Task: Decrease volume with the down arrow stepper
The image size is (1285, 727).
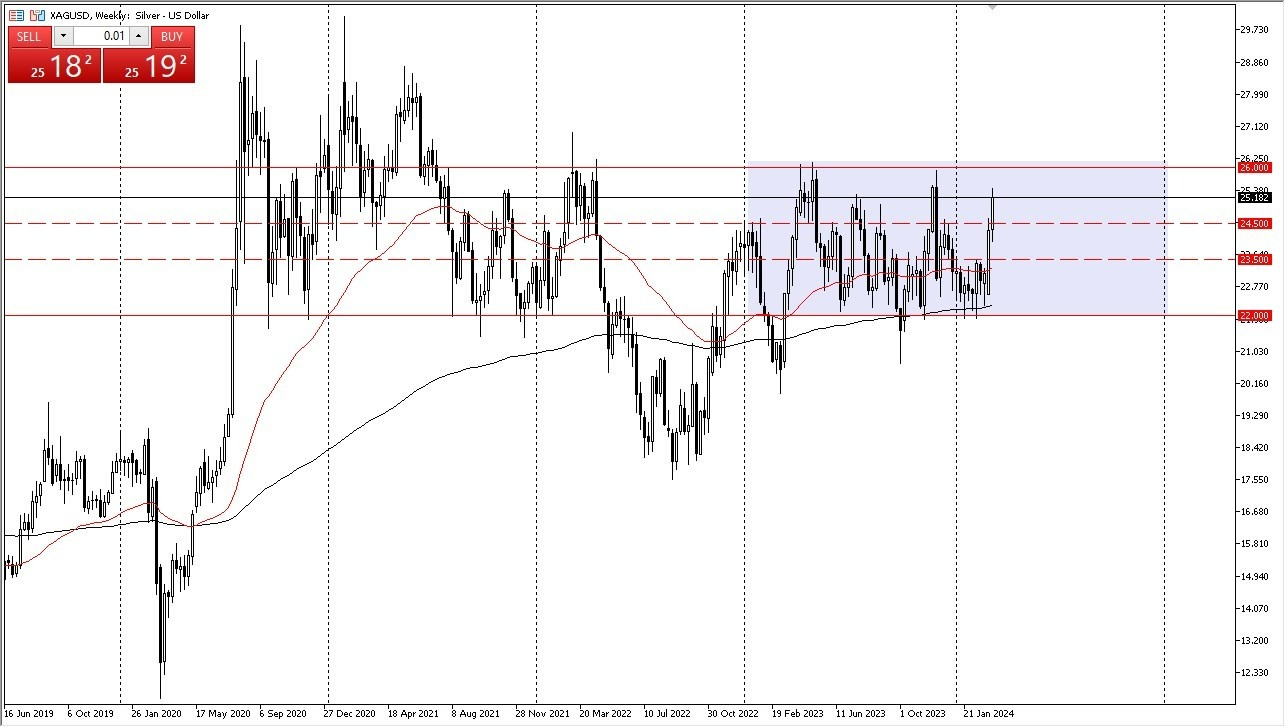Action: pos(63,36)
